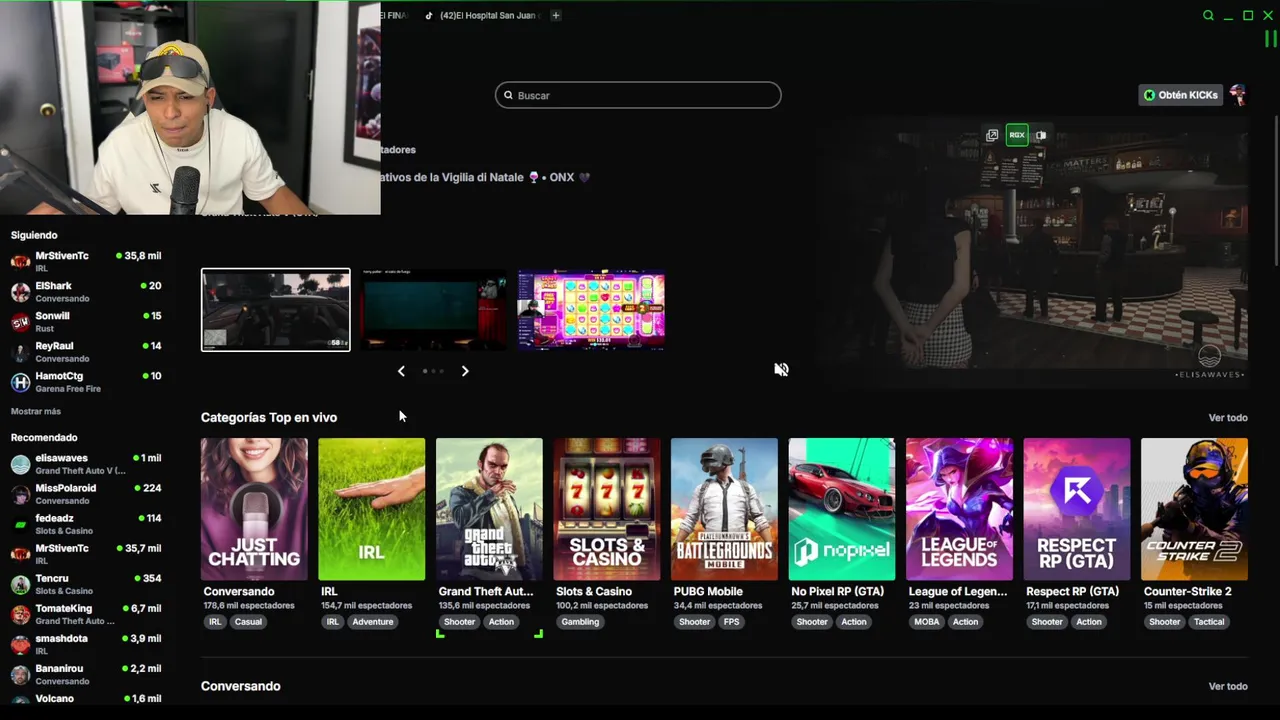The height and width of the screenshot is (720, 1280).
Task: Select the dark cinema stream thumbnail
Action: pos(434,310)
